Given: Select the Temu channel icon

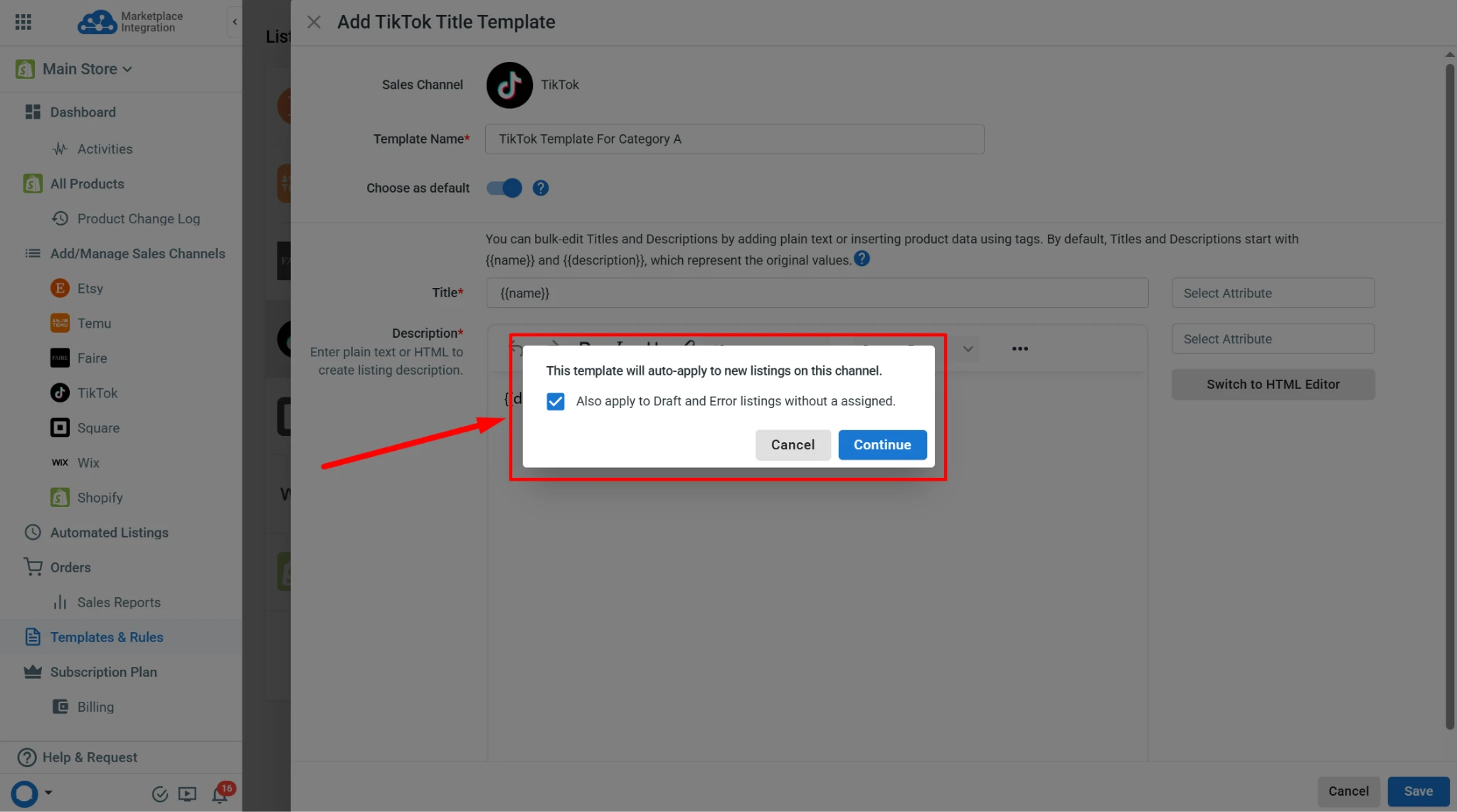Looking at the screenshot, I should tap(60, 323).
